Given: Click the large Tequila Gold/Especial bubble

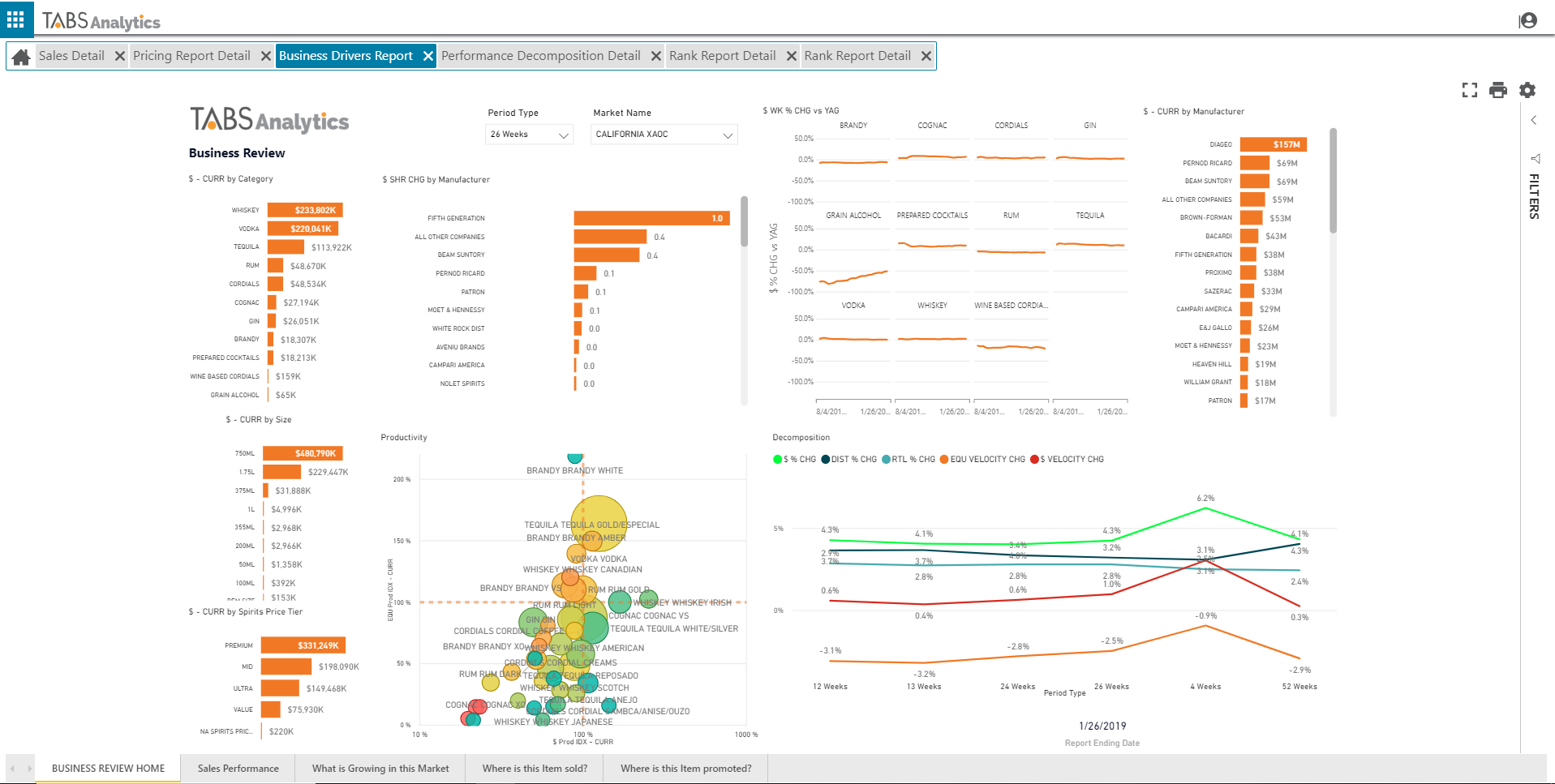Looking at the screenshot, I should tap(599, 525).
